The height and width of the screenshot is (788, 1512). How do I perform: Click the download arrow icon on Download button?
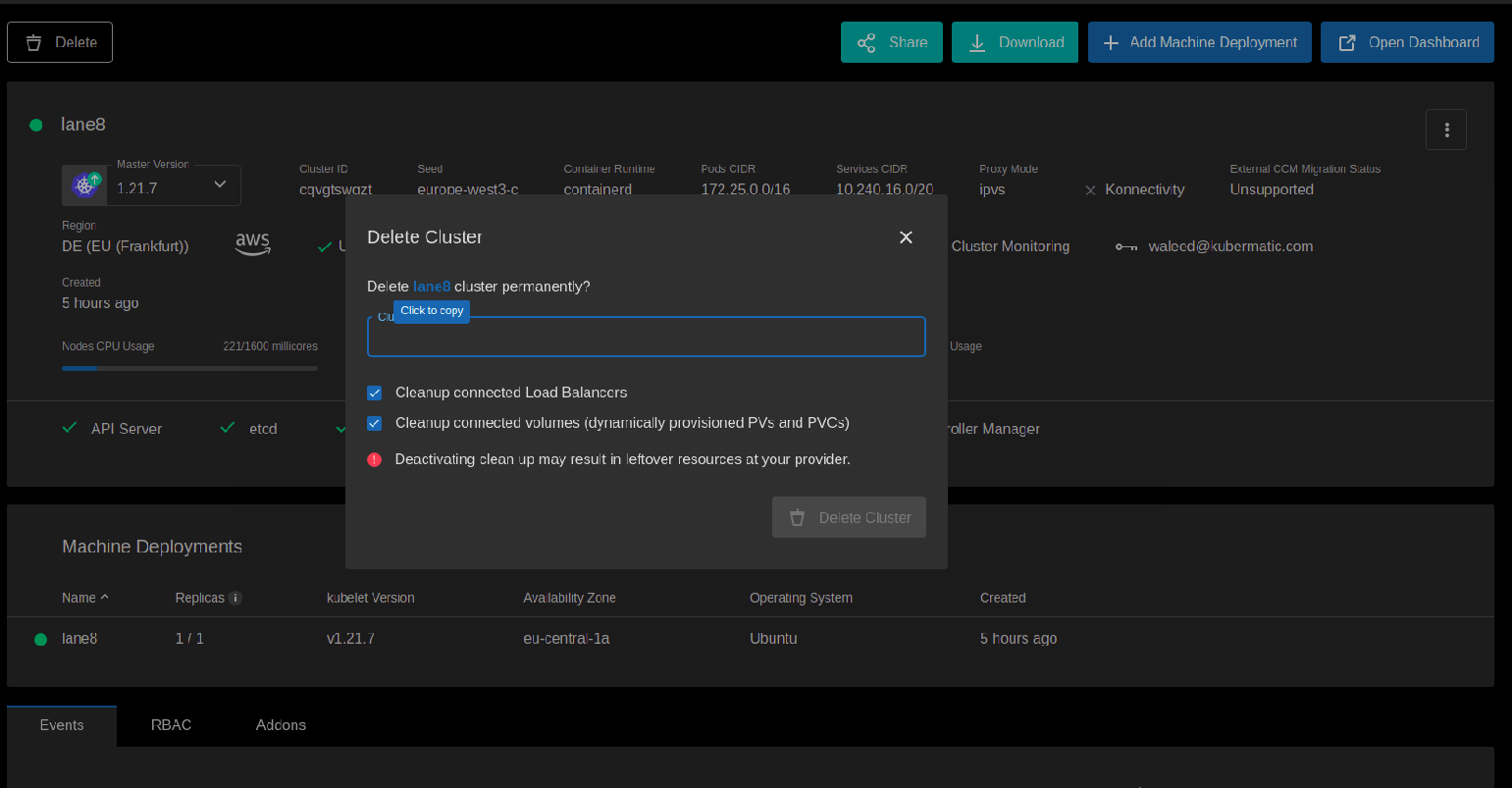976,41
